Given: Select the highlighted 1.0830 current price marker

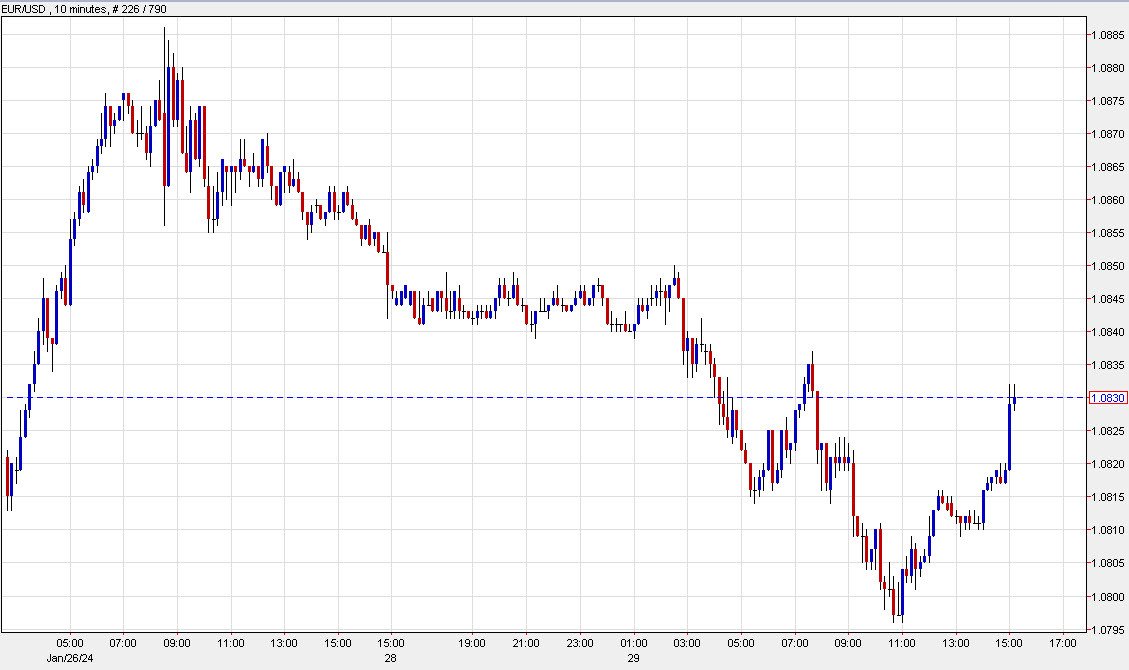Looking at the screenshot, I should [x=1107, y=398].
